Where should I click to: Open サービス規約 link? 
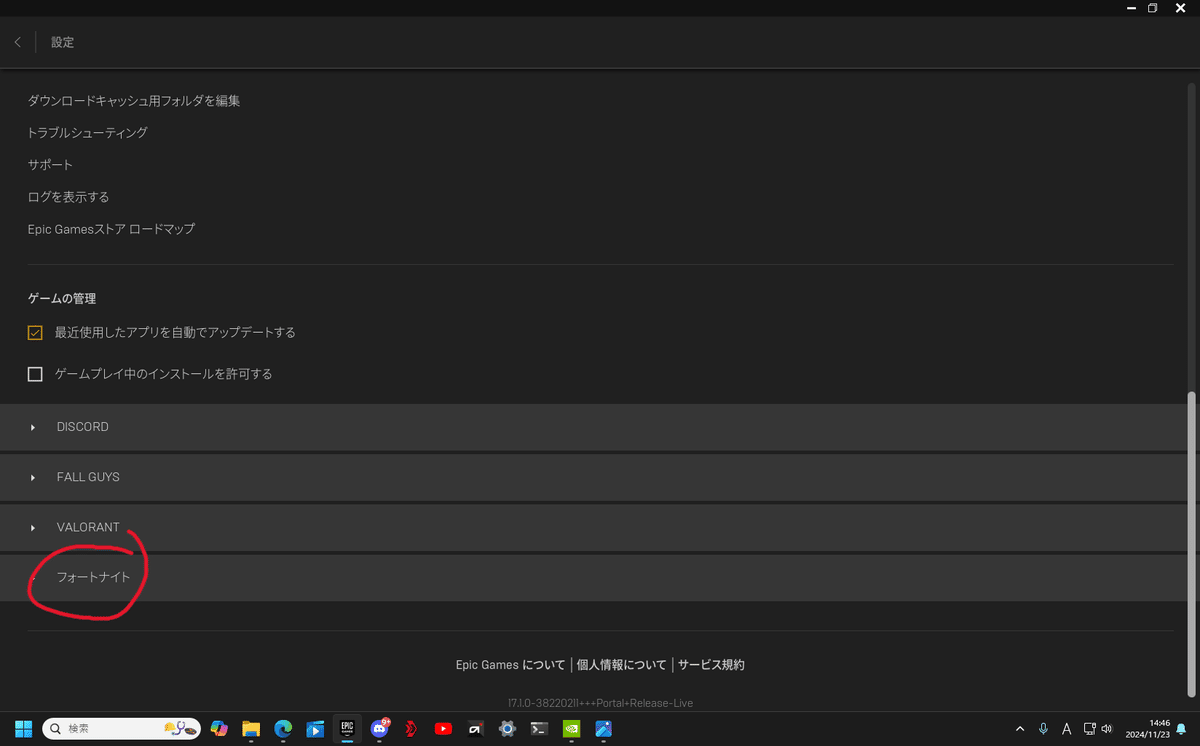click(x=711, y=665)
